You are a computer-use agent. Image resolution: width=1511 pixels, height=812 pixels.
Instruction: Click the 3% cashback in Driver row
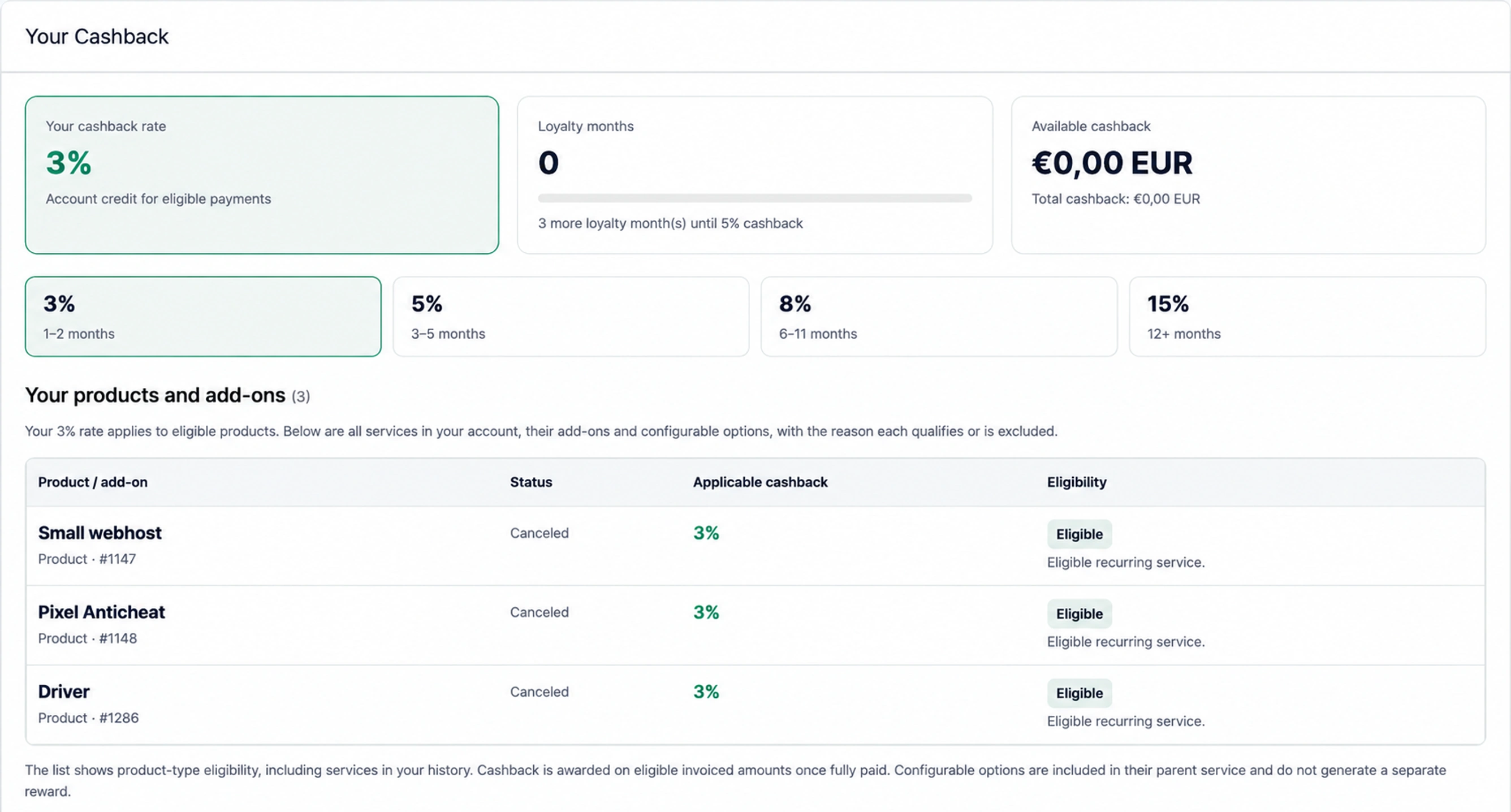[706, 692]
